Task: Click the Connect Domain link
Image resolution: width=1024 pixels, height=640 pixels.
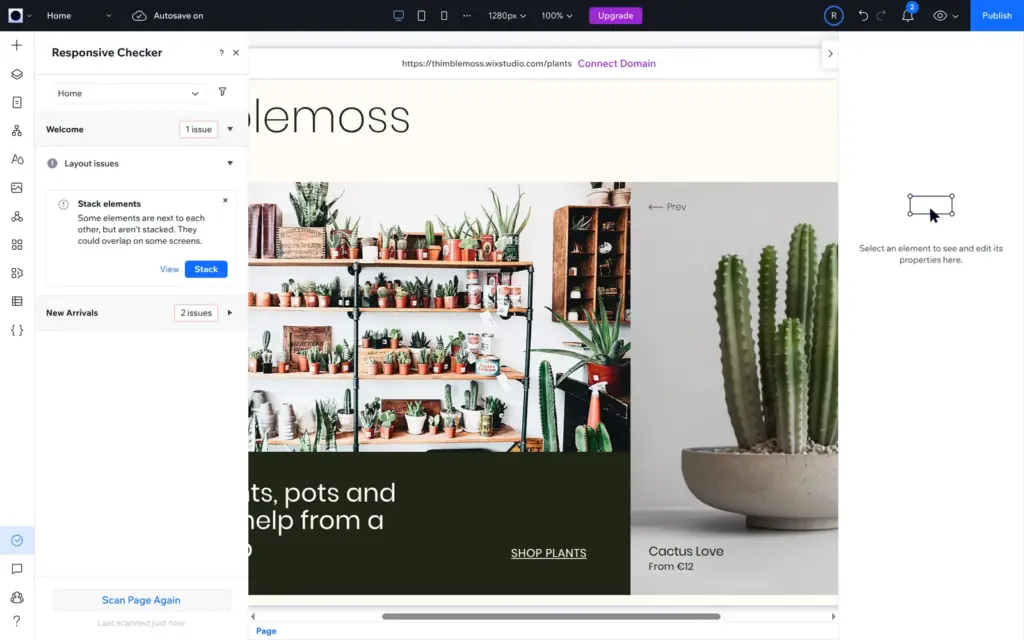Action: coord(616,63)
